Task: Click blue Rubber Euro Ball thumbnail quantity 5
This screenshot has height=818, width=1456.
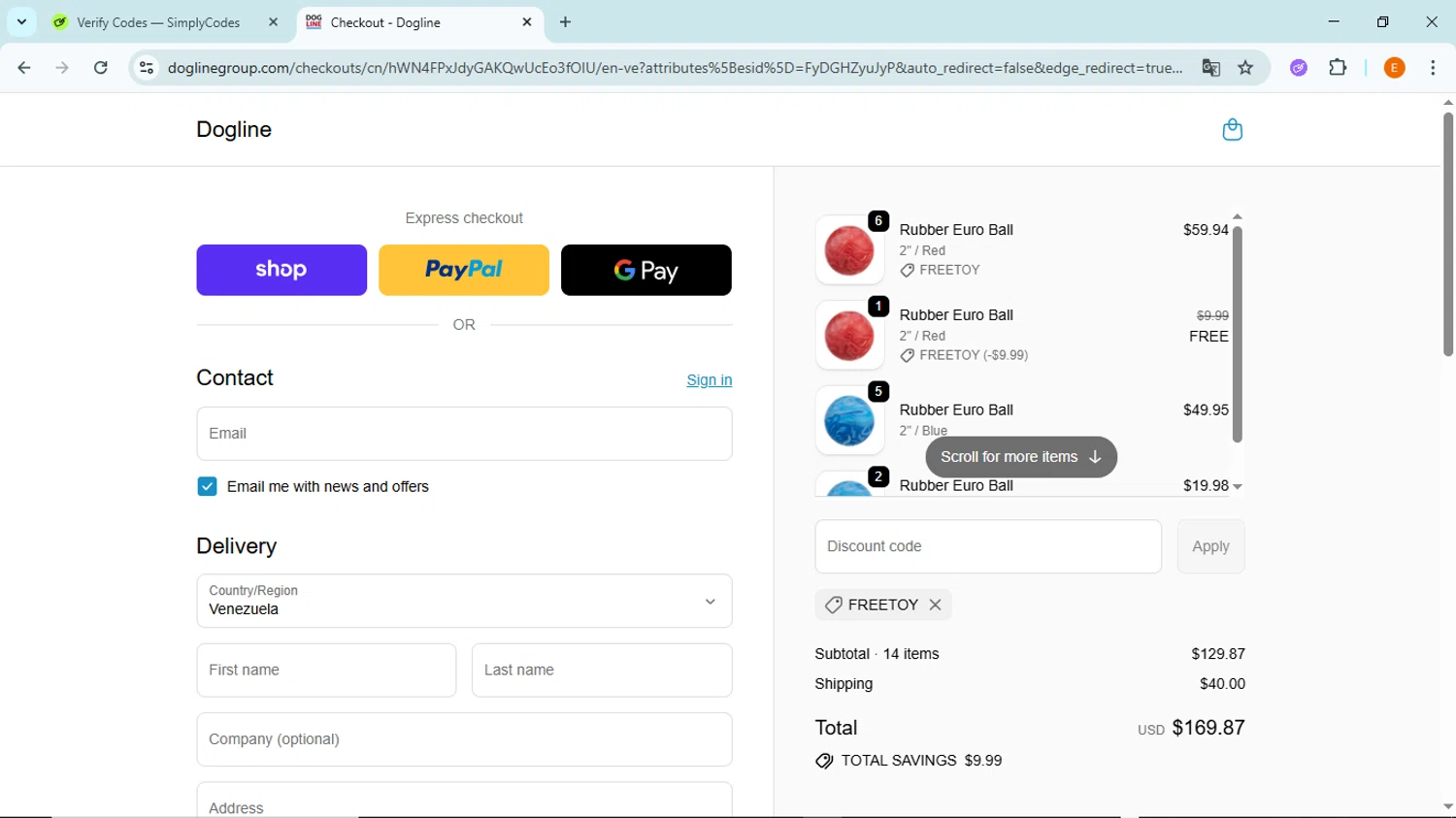Action: [x=849, y=421]
